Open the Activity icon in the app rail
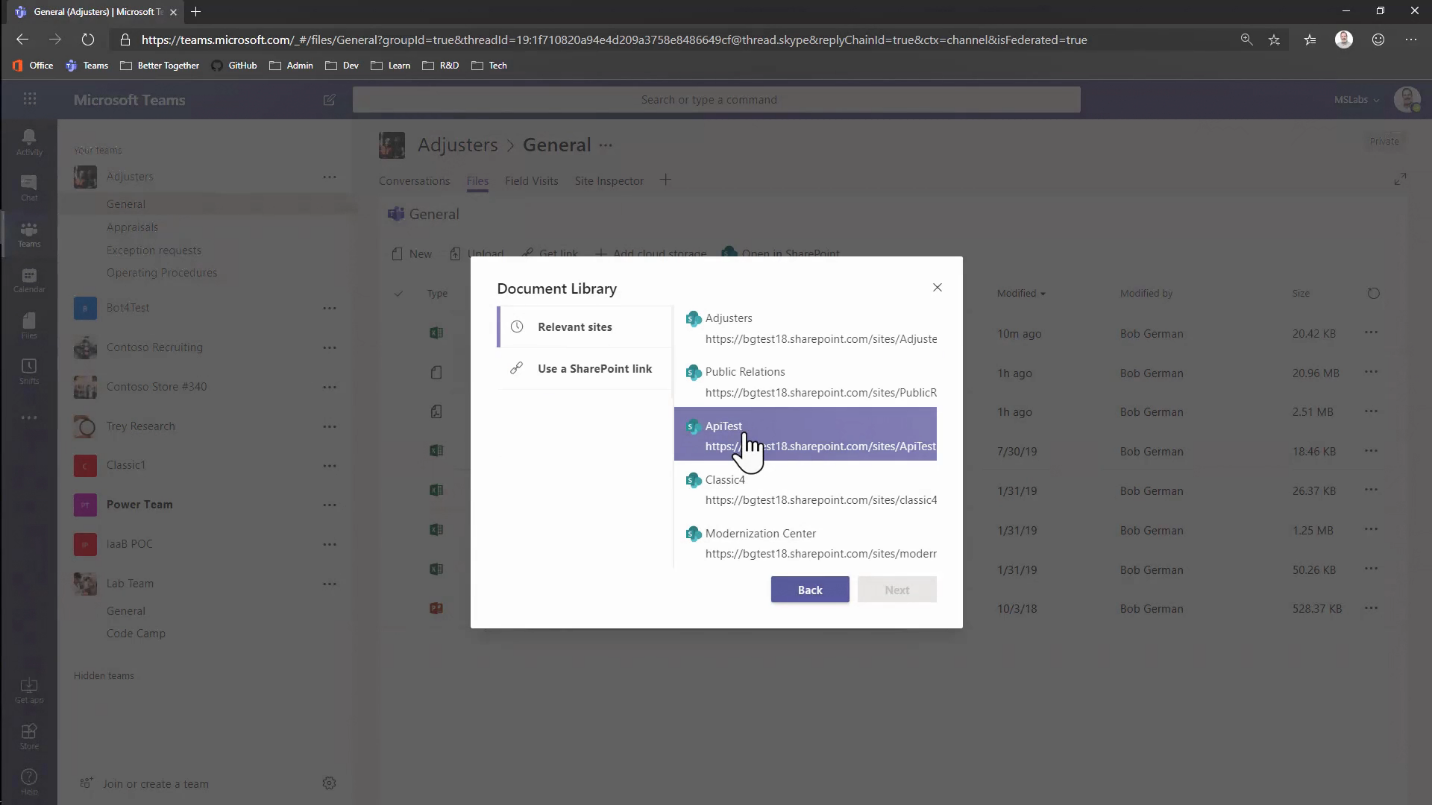This screenshot has width=1432, height=805. point(29,142)
